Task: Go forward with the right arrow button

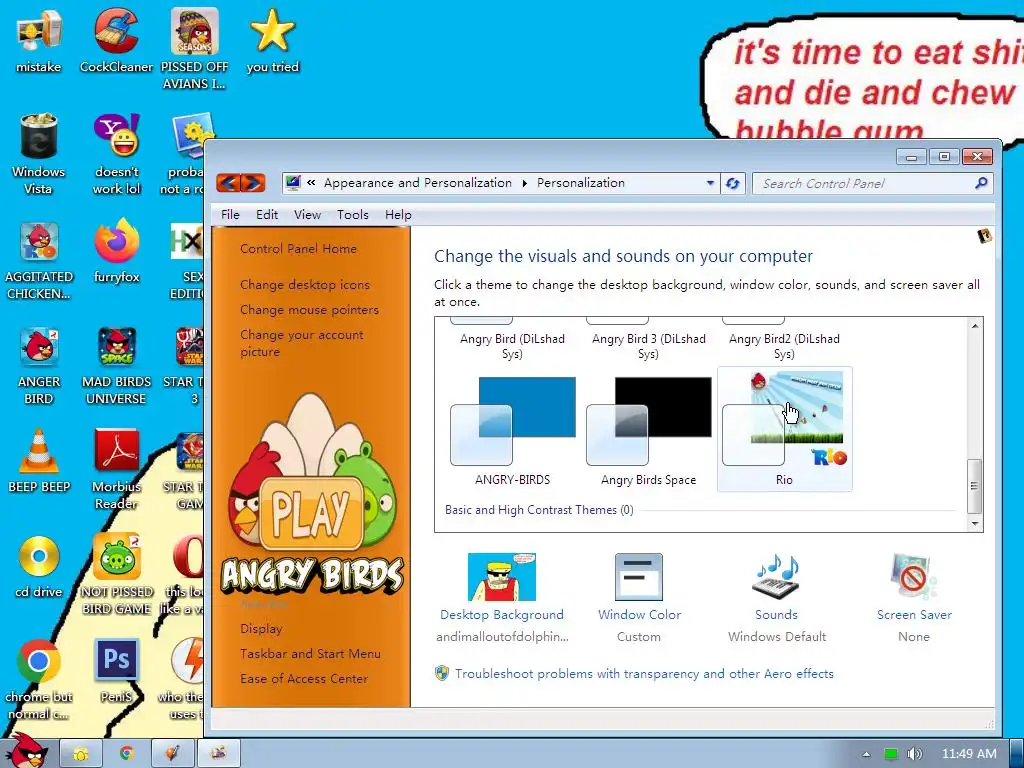Action: [253, 183]
